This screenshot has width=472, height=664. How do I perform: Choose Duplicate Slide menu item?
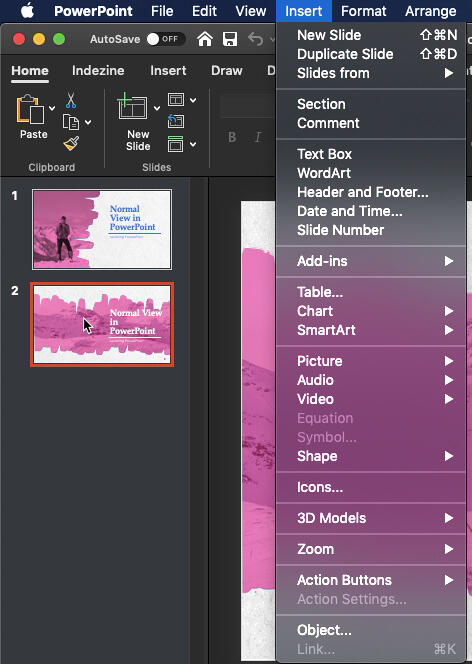371,54
